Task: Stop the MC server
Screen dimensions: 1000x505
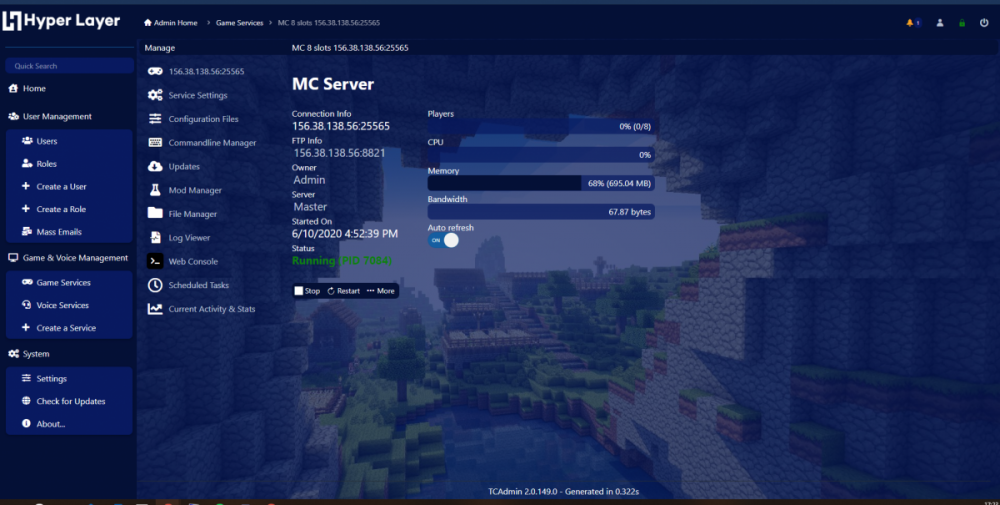Action: pos(307,291)
